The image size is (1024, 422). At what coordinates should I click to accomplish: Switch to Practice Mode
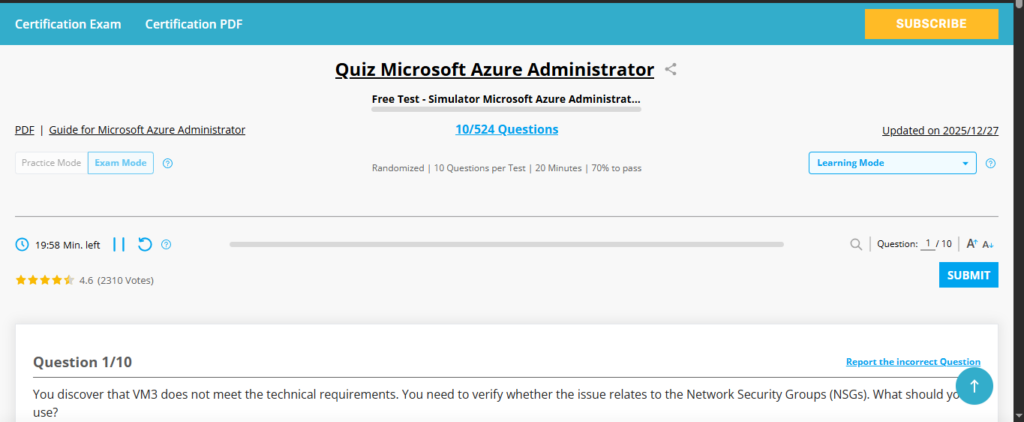click(51, 163)
